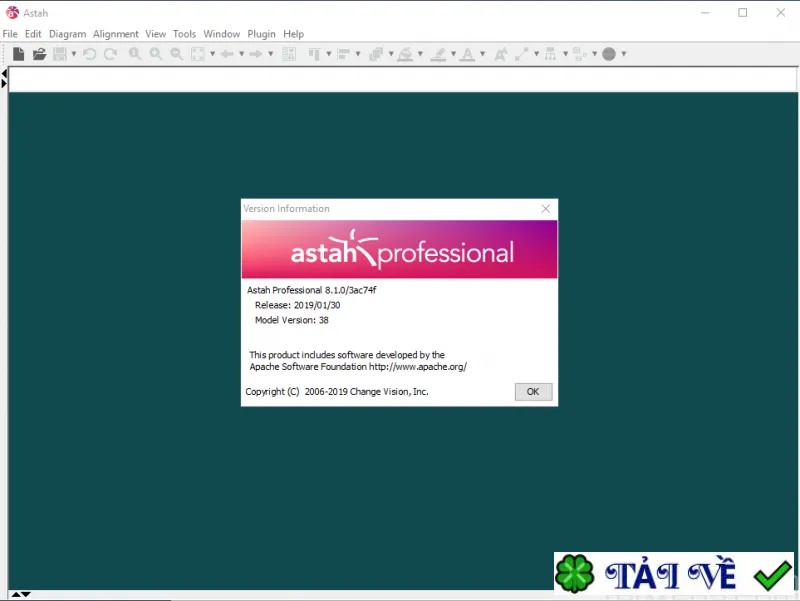The height and width of the screenshot is (601, 800).
Task: Expand the font color dropdown arrow
Action: pyautogui.click(x=482, y=54)
